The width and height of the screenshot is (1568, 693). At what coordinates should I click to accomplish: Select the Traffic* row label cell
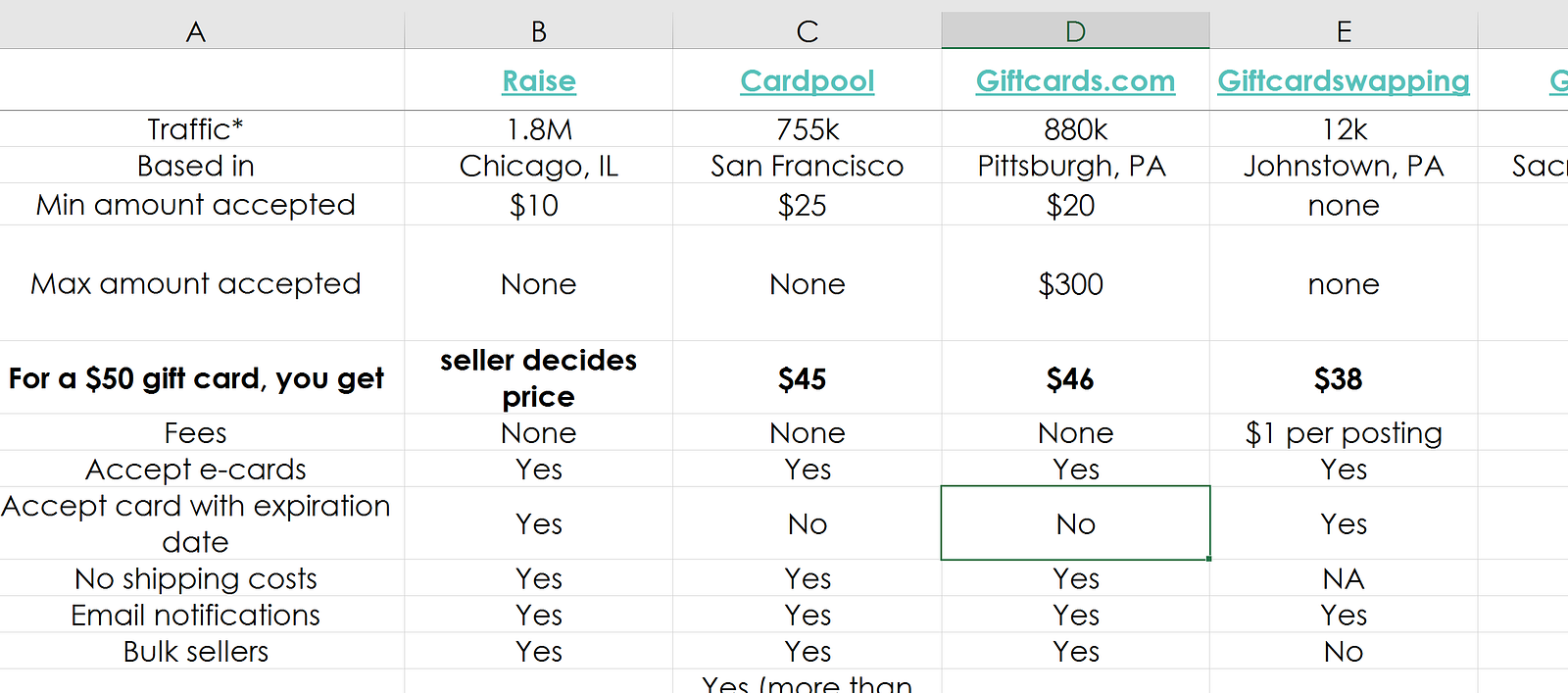tap(196, 129)
